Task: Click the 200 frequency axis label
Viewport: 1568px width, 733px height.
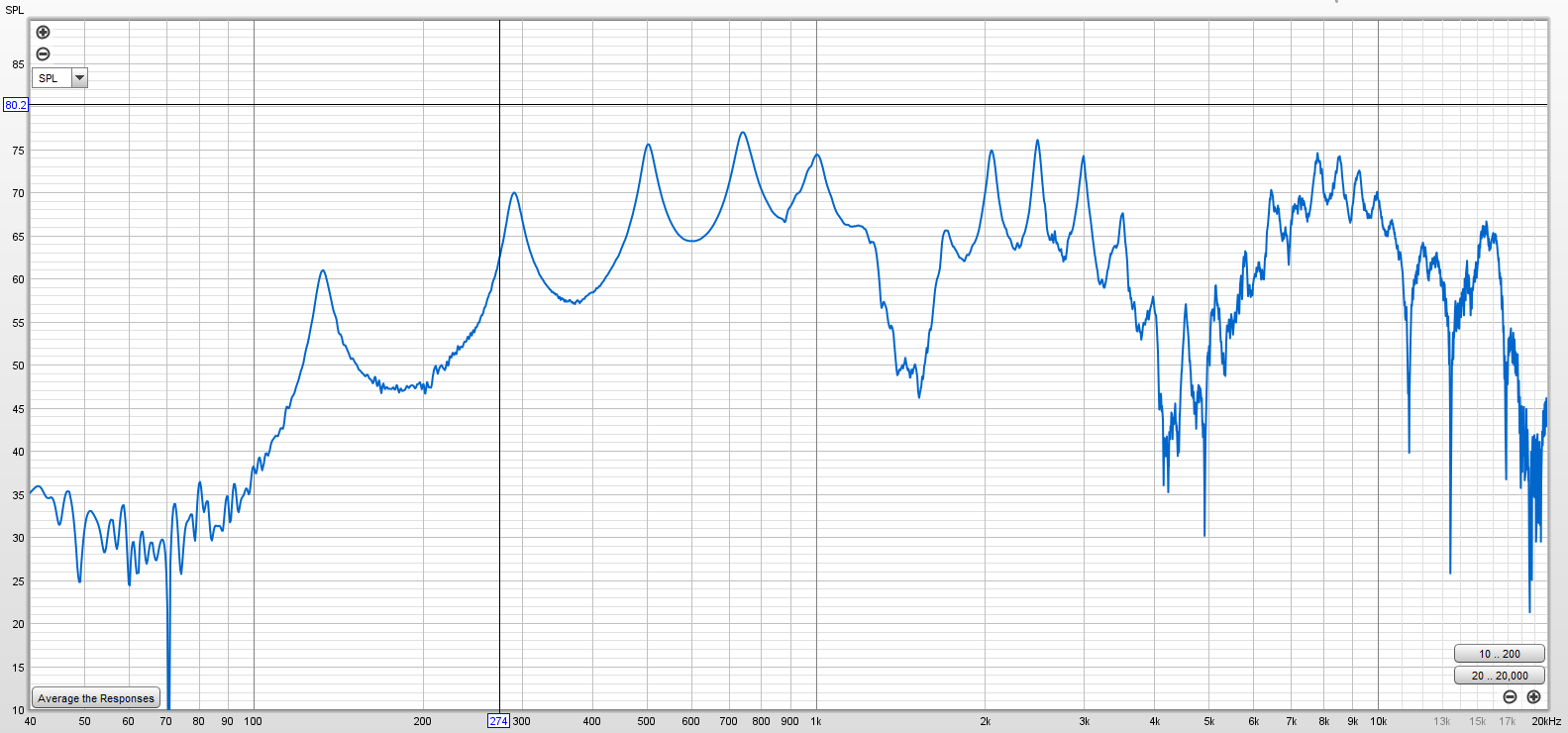Action: coord(423,721)
